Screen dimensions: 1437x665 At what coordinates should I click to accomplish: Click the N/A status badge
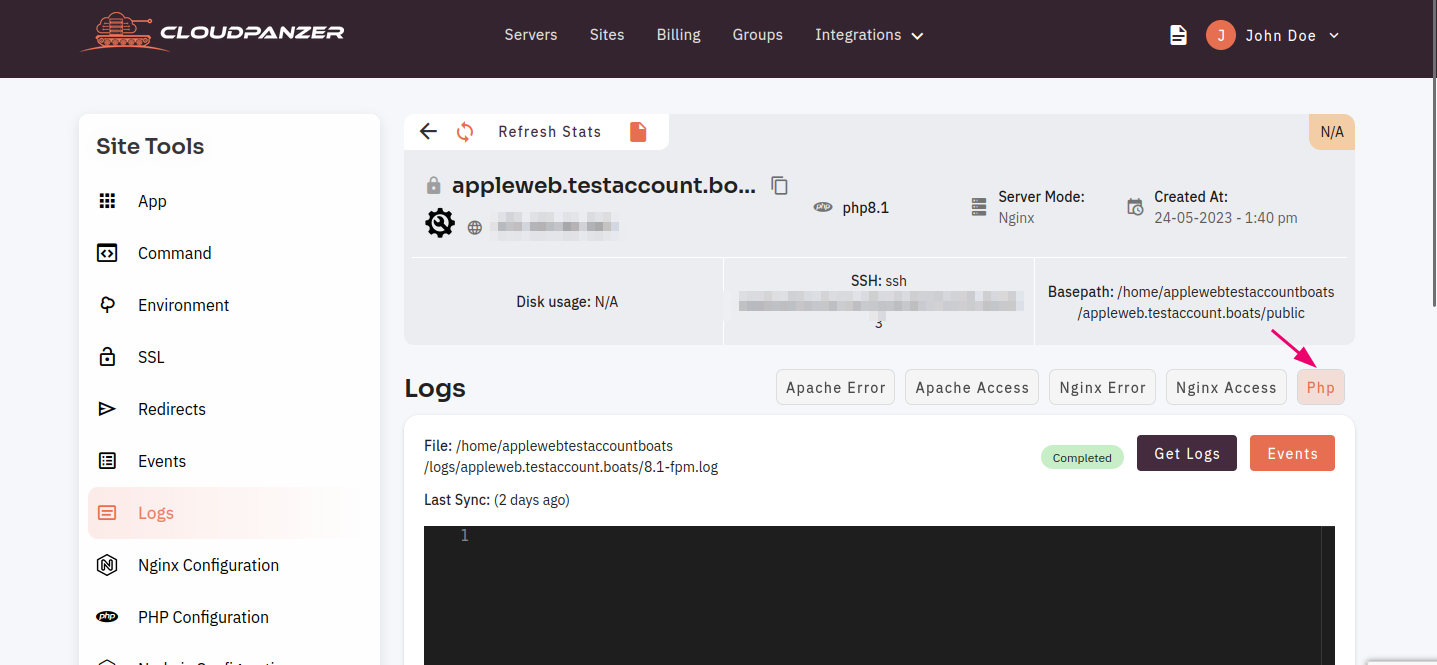coord(1332,131)
